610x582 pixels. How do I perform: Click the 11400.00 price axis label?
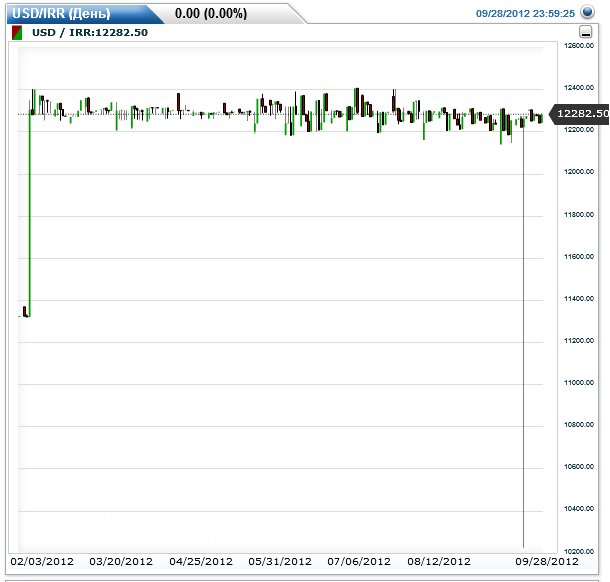[x=579, y=298]
